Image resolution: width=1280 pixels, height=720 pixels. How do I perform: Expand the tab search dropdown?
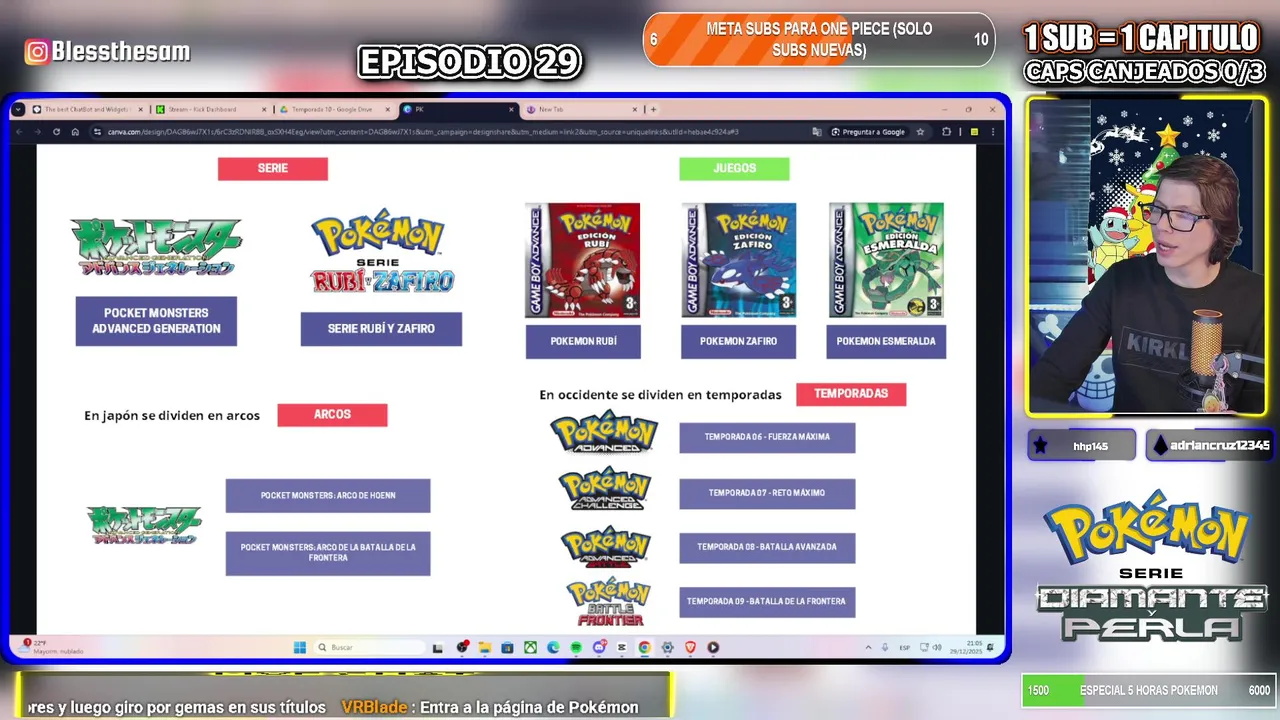coord(18,109)
